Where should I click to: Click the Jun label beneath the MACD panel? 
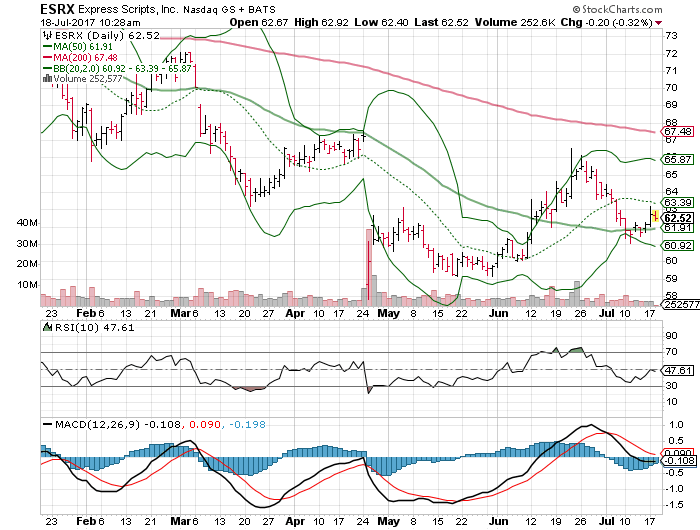(498, 521)
